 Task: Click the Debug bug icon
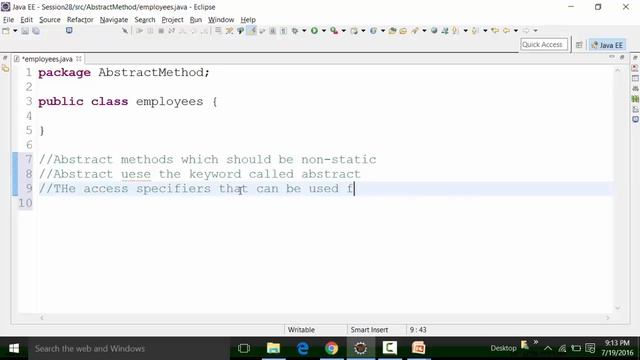click(x=295, y=31)
